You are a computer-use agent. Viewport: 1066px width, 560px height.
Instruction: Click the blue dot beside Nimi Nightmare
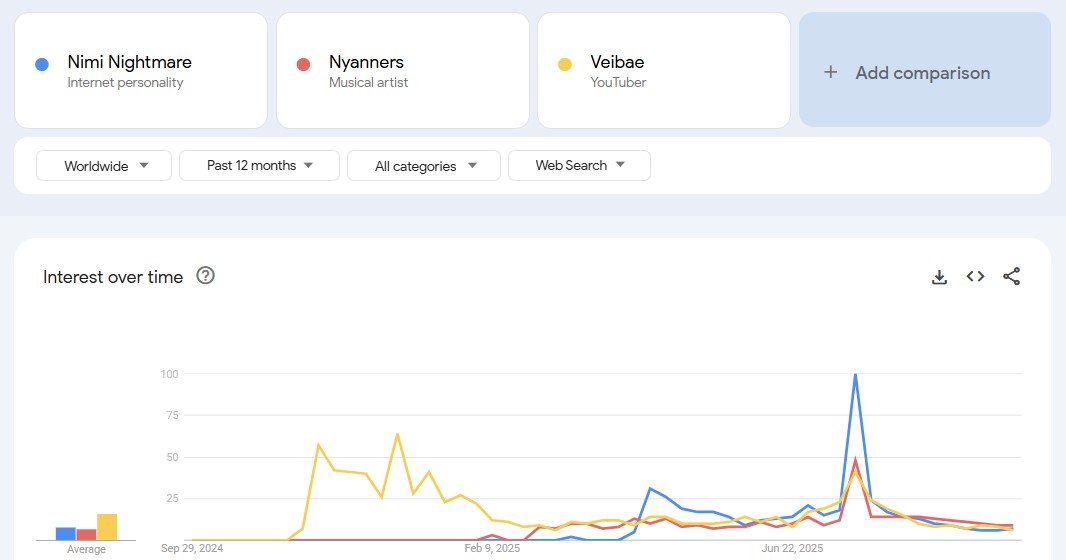click(x=42, y=65)
